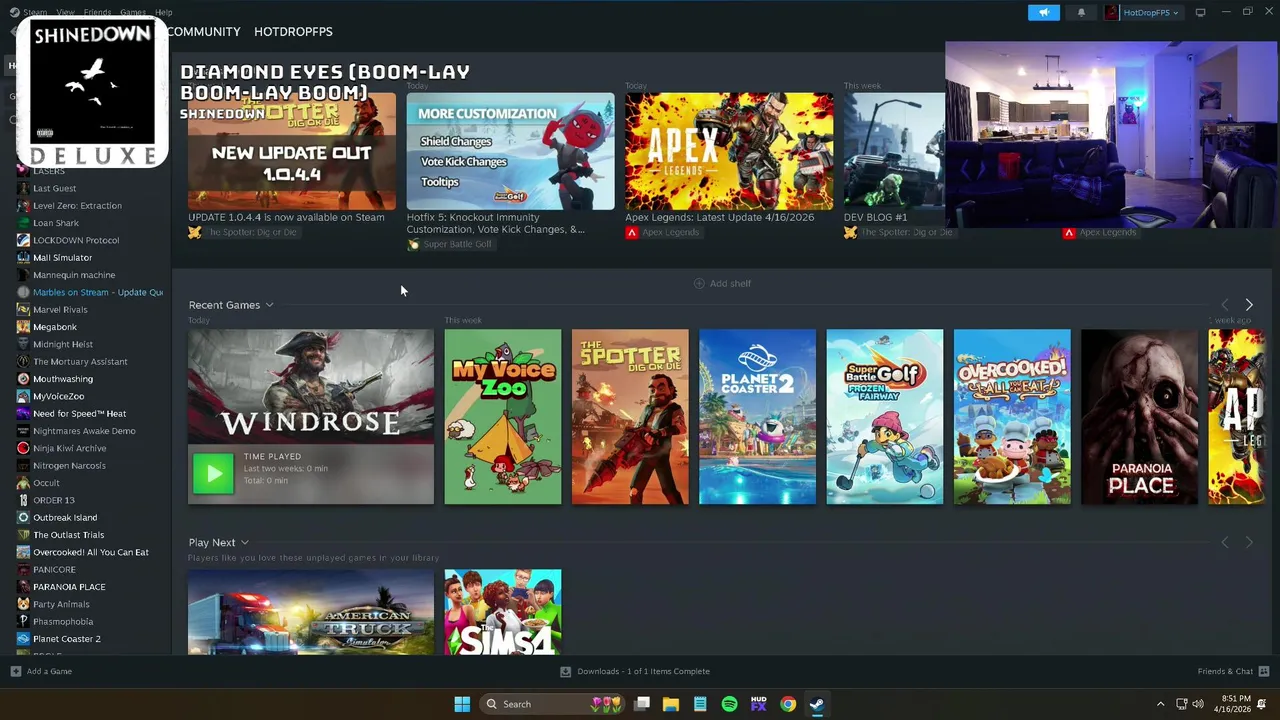Click the Add a Game plus icon
This screenshot has height=720, width=1280.
pyautogui.click(x=15, y=671)
